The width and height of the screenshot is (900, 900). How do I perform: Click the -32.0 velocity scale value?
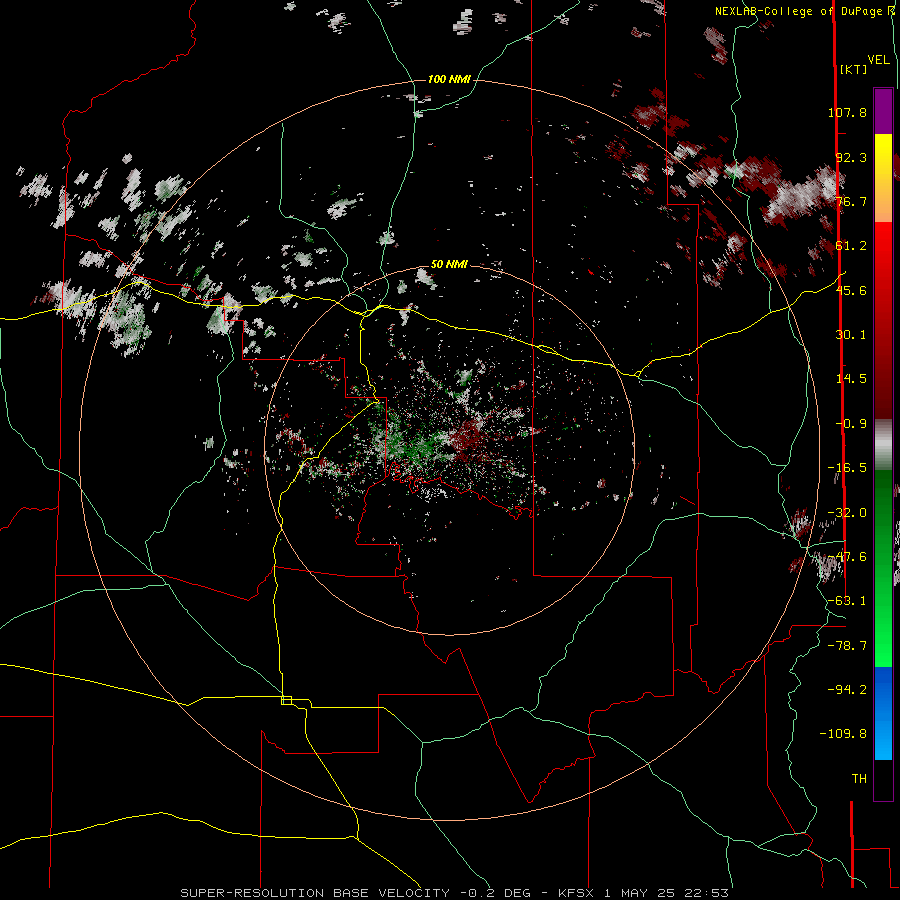pos(847,513)
